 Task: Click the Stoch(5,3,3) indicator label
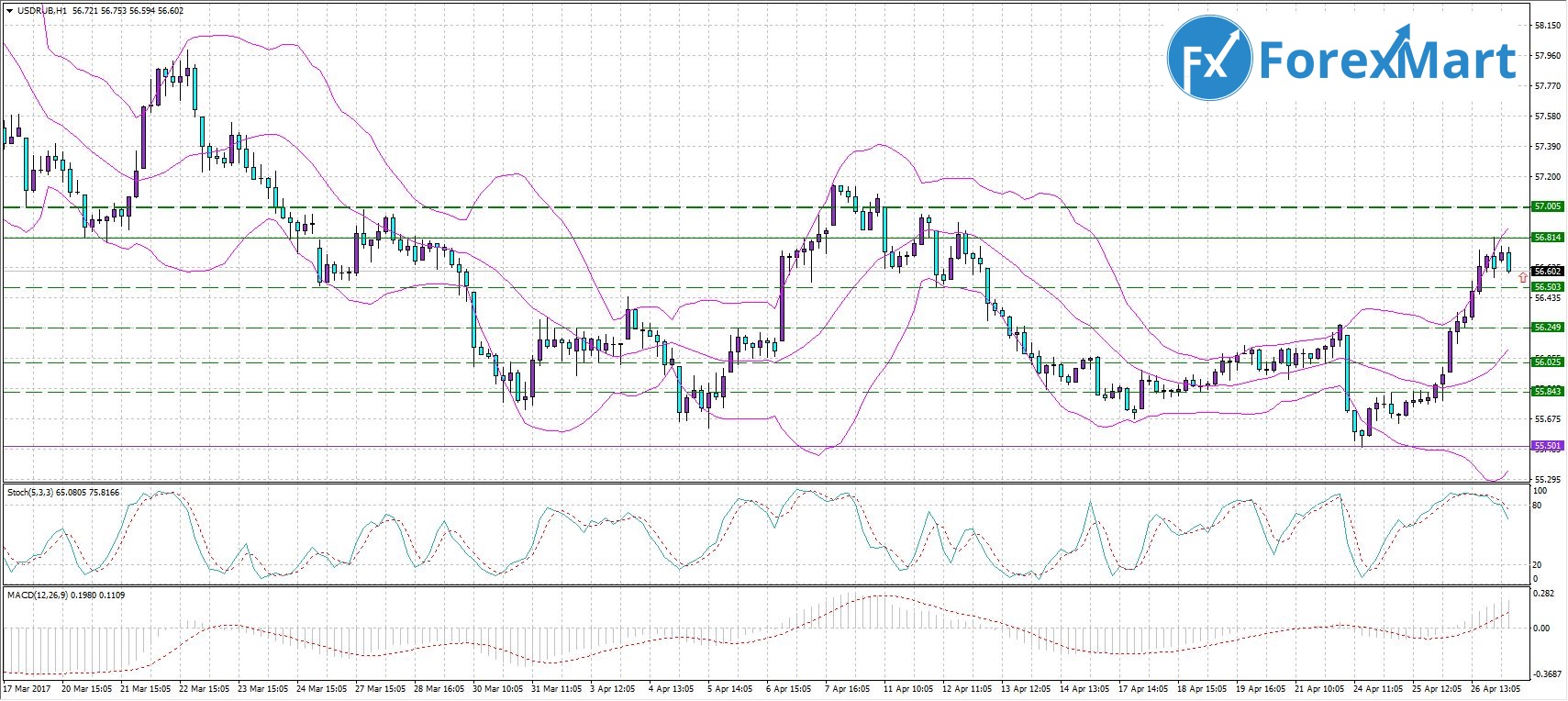tap(31, 493)
